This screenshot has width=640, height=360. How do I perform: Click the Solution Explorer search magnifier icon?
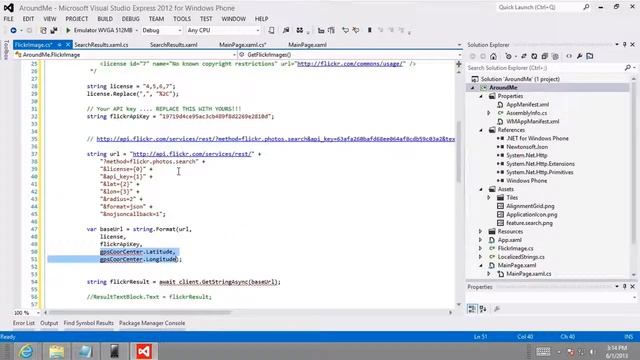pos(627,68)
